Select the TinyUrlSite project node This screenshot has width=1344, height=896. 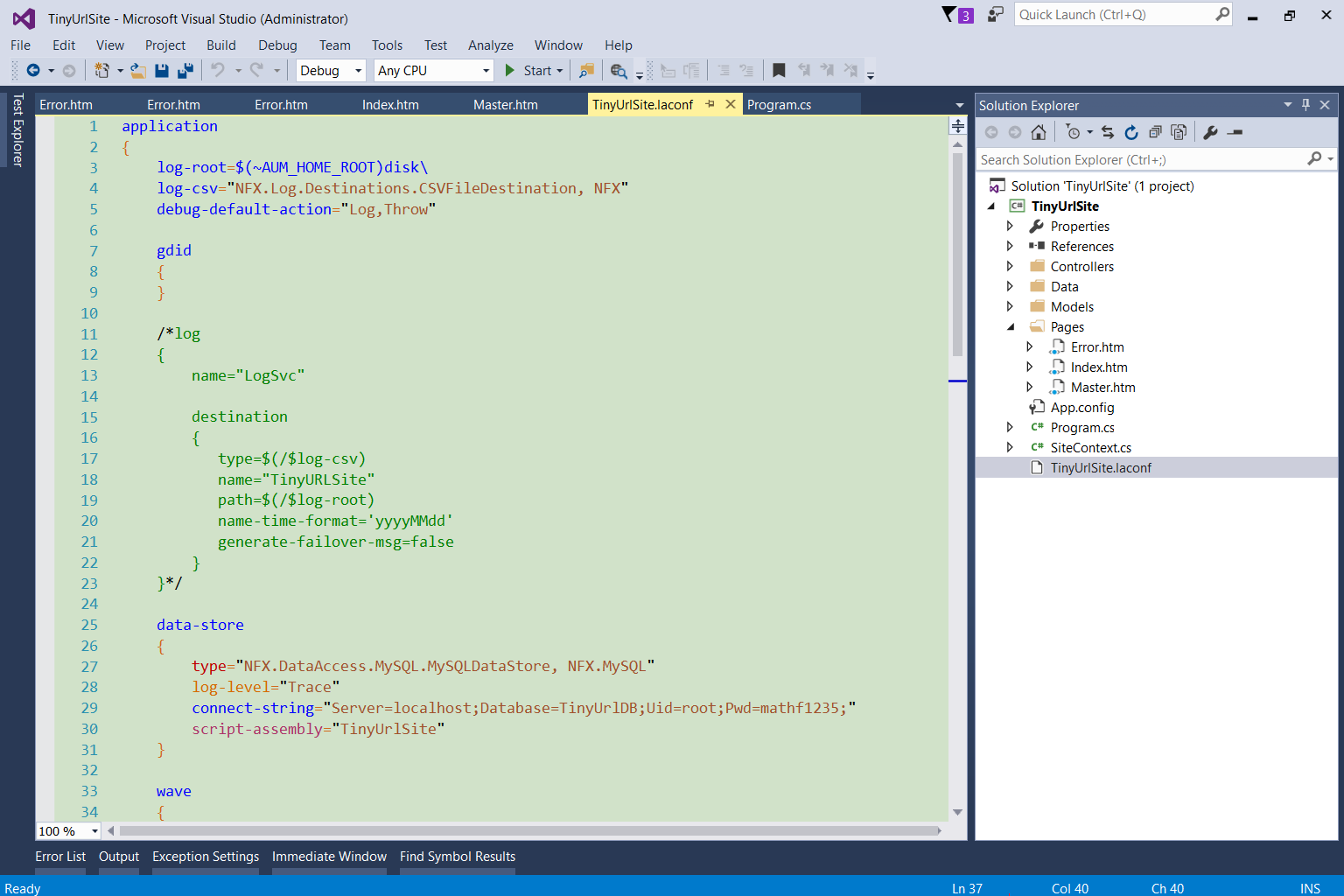click(1065, 206)
